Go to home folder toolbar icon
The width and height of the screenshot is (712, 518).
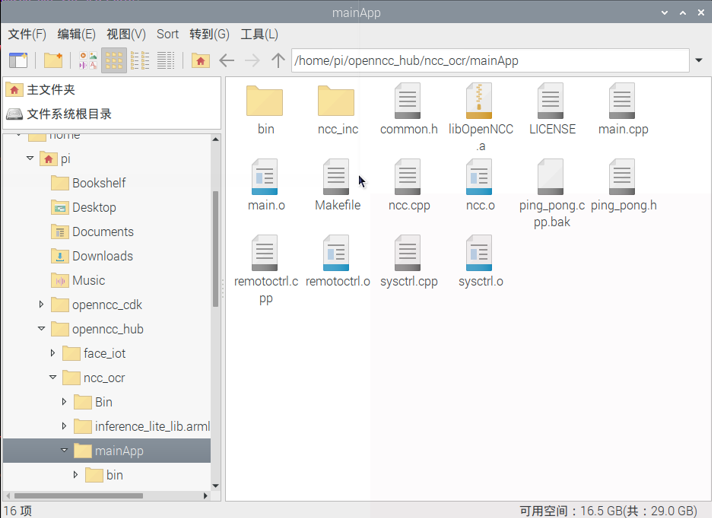pyautogui.click(x=200, y=60)
